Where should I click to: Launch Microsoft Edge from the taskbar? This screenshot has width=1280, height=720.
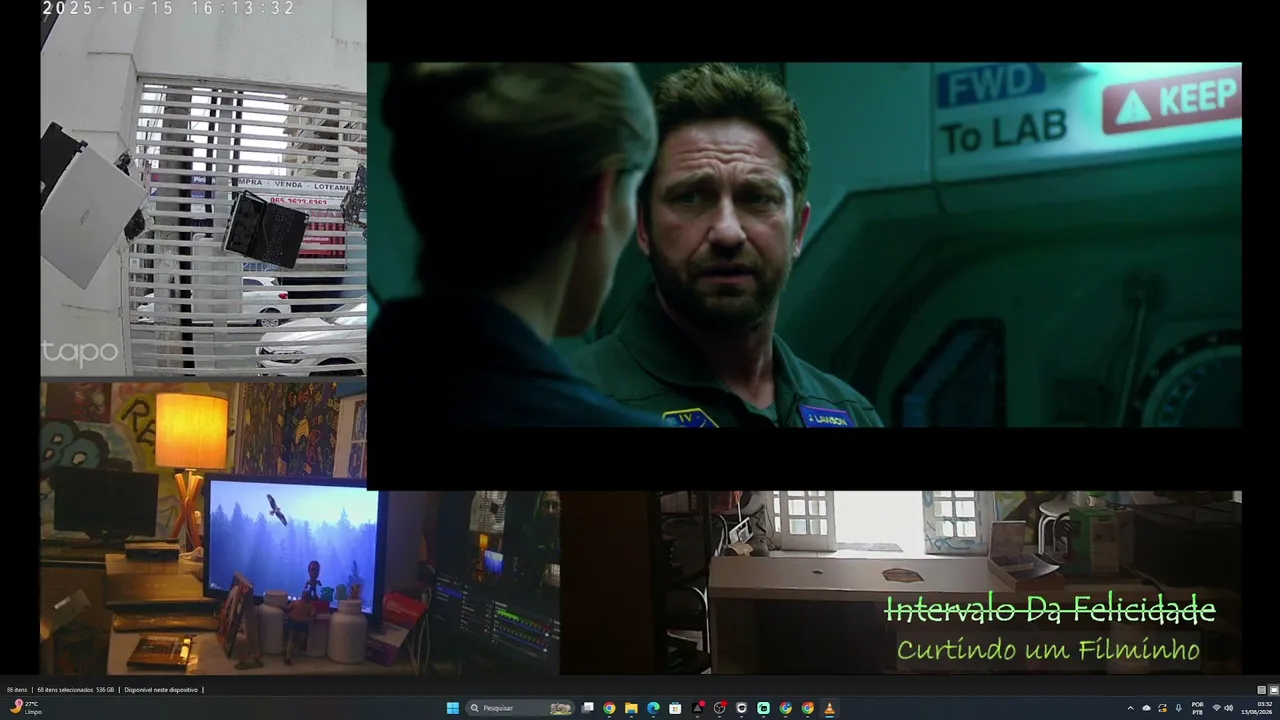pyautogui.click(x=653, y=708)
